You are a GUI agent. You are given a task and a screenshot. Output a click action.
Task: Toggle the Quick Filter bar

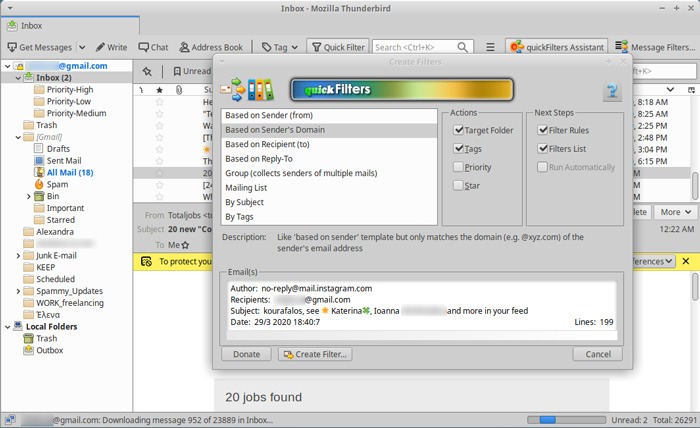pos(338,47)
